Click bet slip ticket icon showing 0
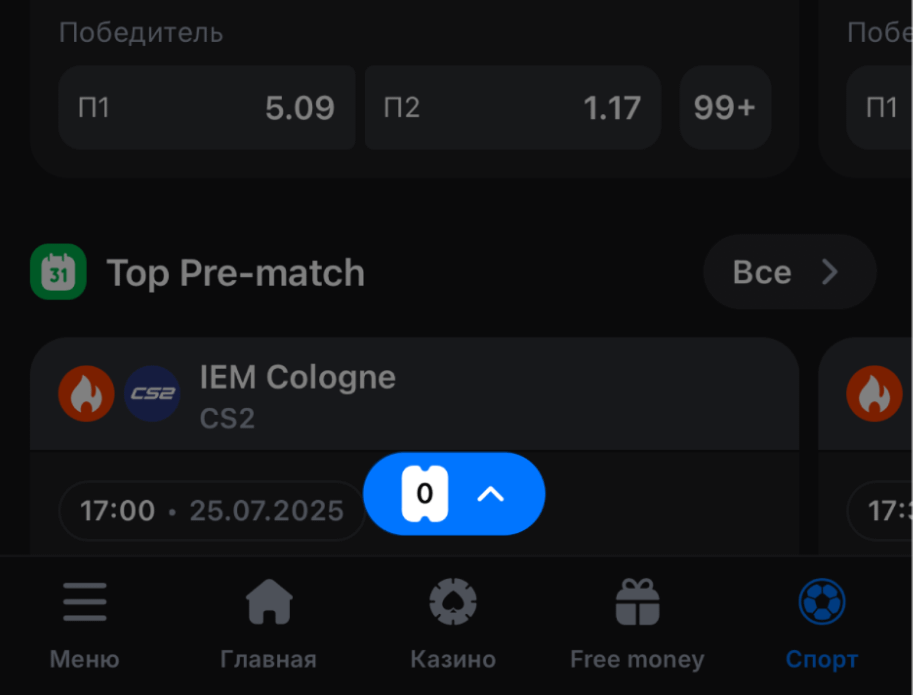The width and height of the screenshot is (913, 695). point(424,494)
